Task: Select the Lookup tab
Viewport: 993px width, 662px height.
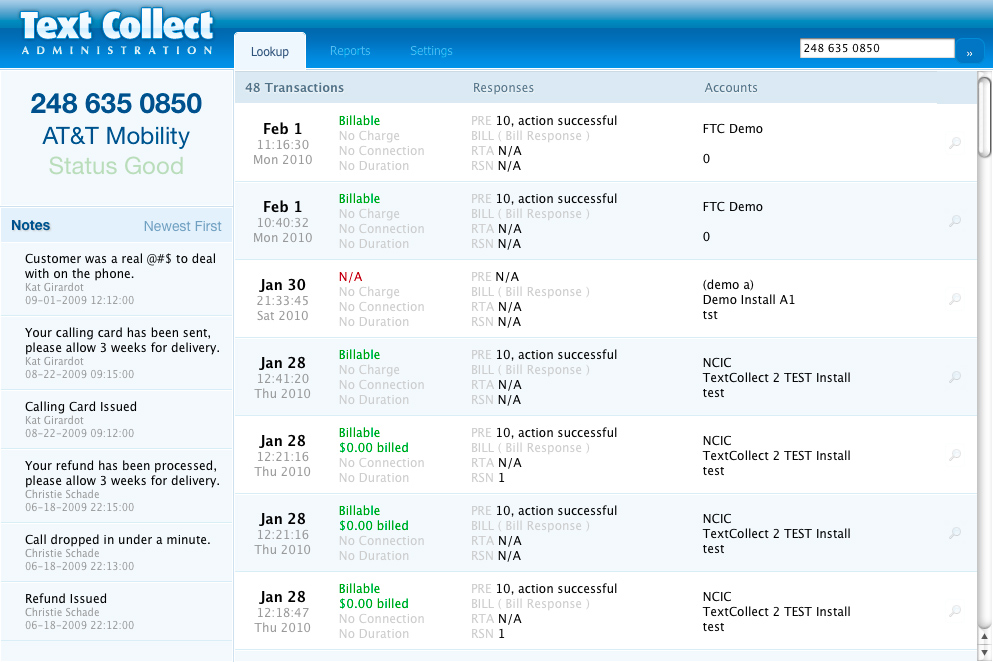Action: (x=270, y=51)
